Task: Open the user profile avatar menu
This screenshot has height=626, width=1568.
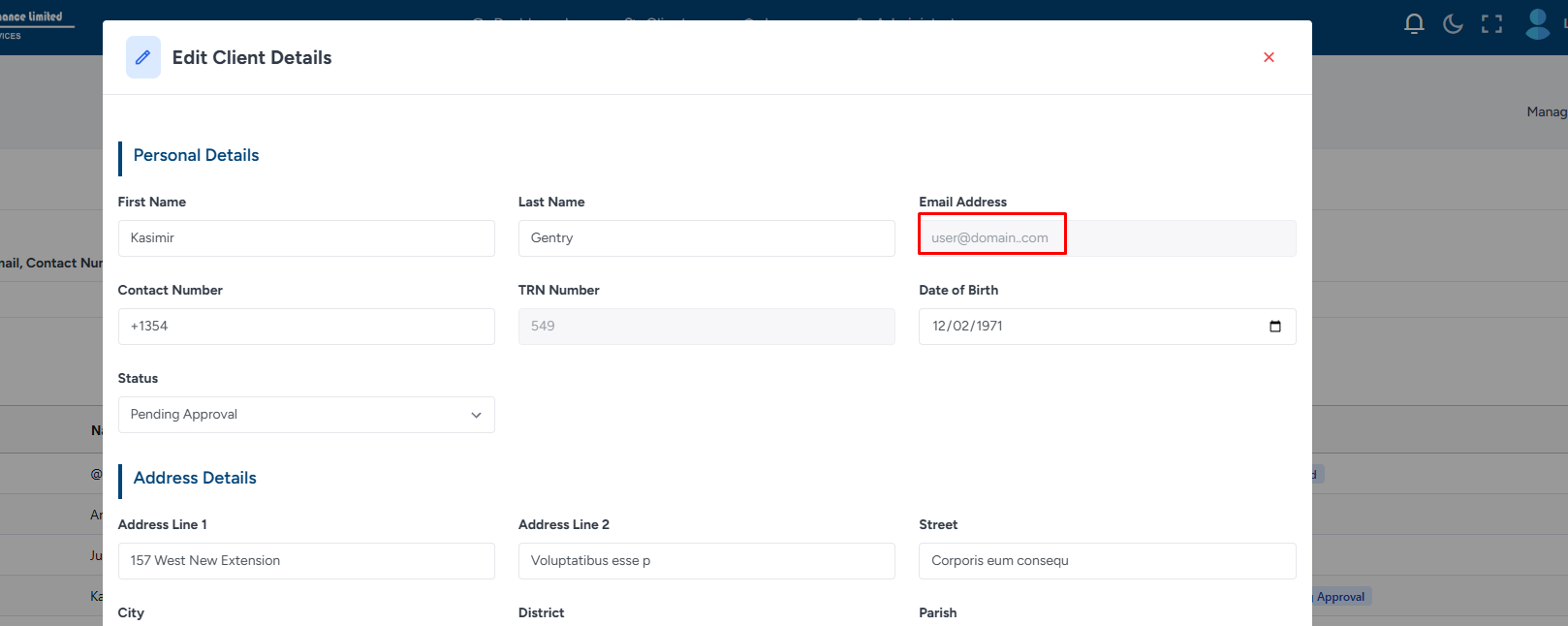Action: pyautogui.click(x=1537, y=24)
